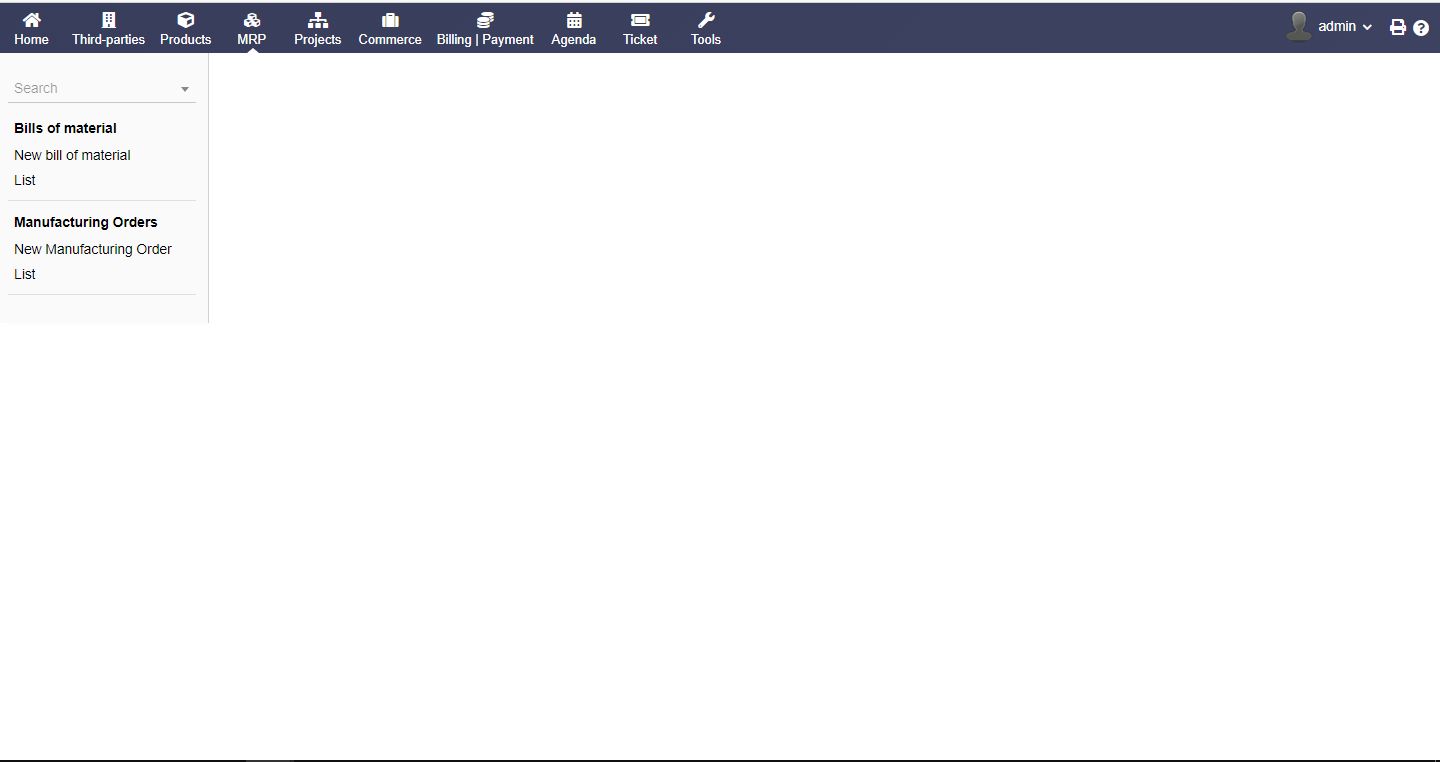Select the MRP menu label
This screenshot has height=762, width=1440.
coord(252,40)
